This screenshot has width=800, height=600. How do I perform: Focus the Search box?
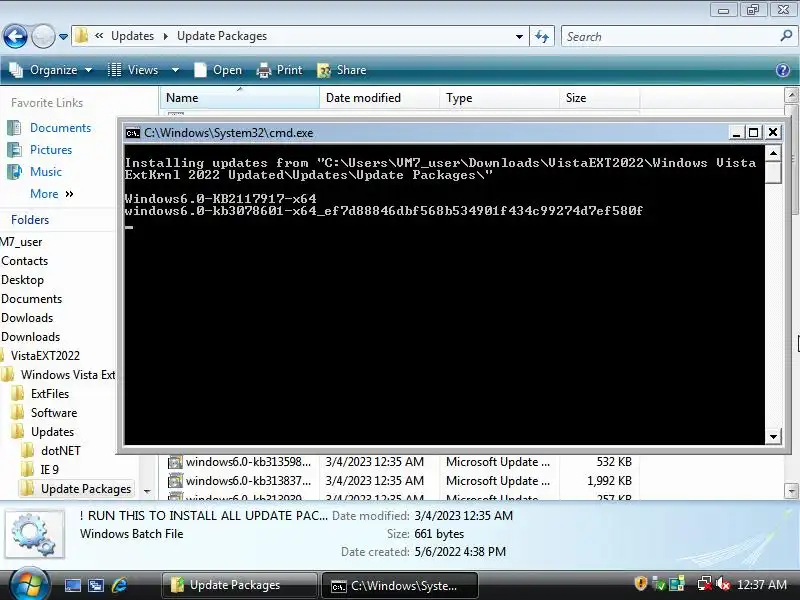point(671,37)
